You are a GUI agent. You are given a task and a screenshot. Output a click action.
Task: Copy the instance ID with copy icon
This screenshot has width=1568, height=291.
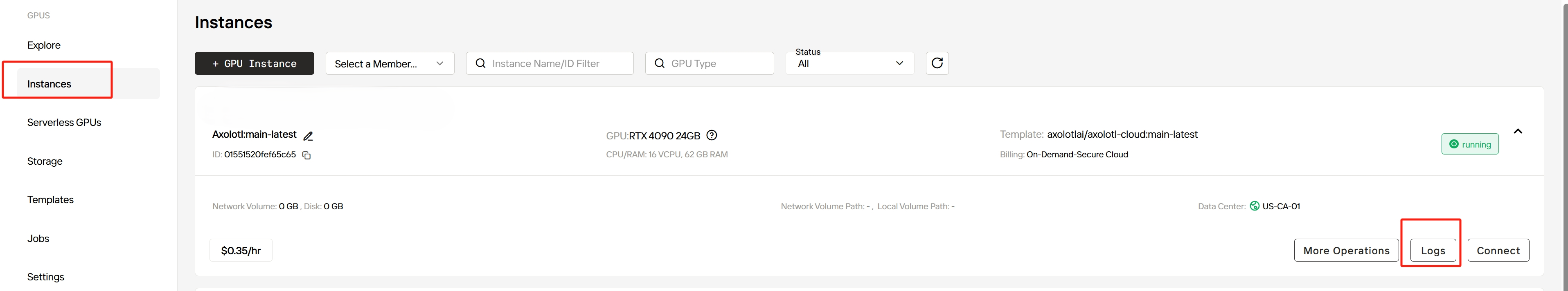coord(307,156)
